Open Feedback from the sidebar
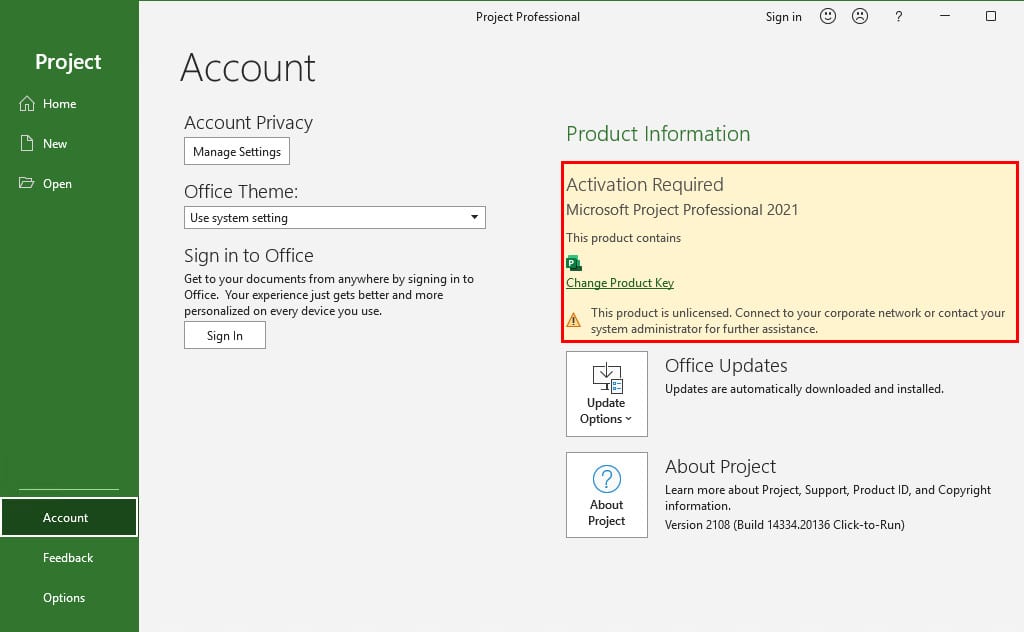Screen dimensions: 1024x632 click(69, 558)
